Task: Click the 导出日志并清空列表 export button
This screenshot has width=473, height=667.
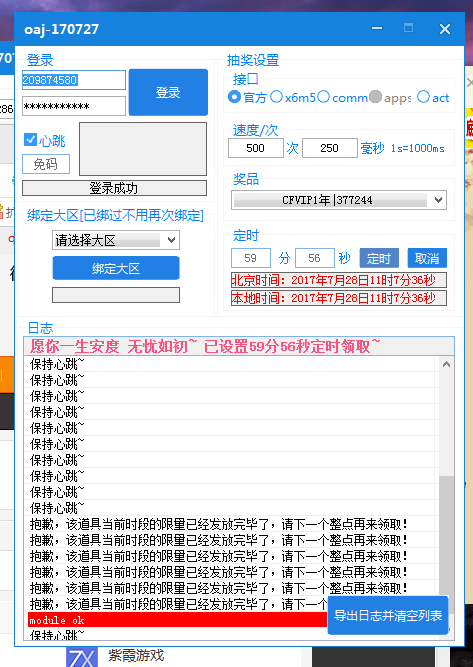Action: pyautogui.click(x=388, y=615)
